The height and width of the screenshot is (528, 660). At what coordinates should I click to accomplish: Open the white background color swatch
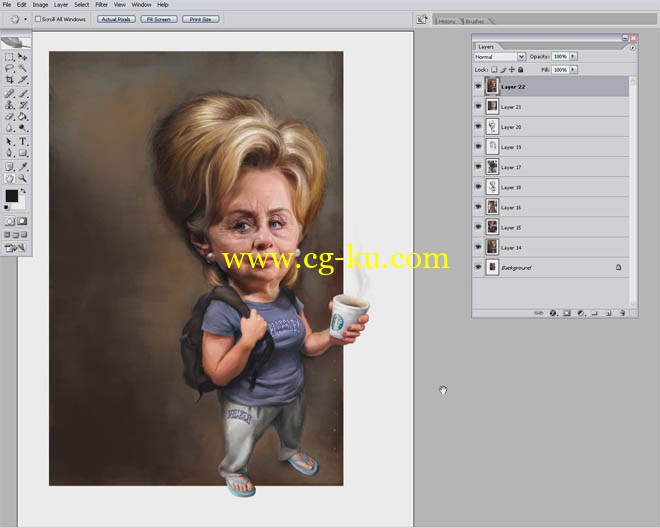pos(20,204)
